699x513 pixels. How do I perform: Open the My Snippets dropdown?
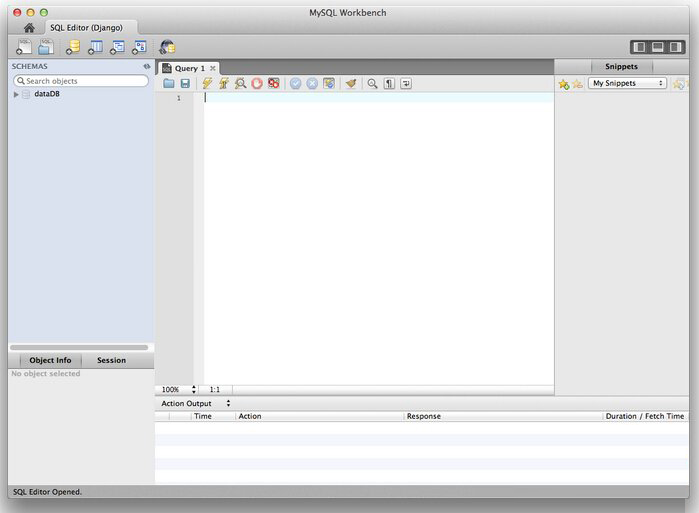click(x=627, y=84)
